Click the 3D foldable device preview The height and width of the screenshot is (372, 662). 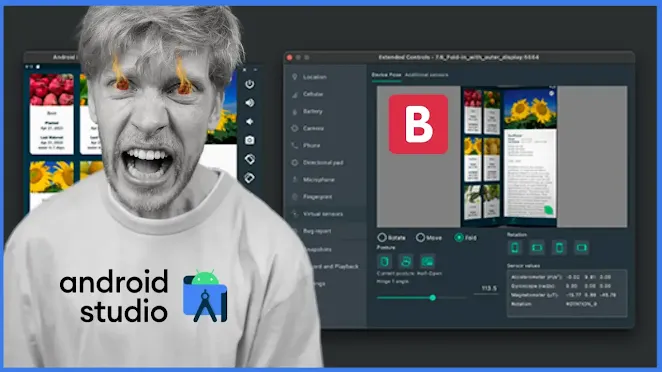[508, 156]
